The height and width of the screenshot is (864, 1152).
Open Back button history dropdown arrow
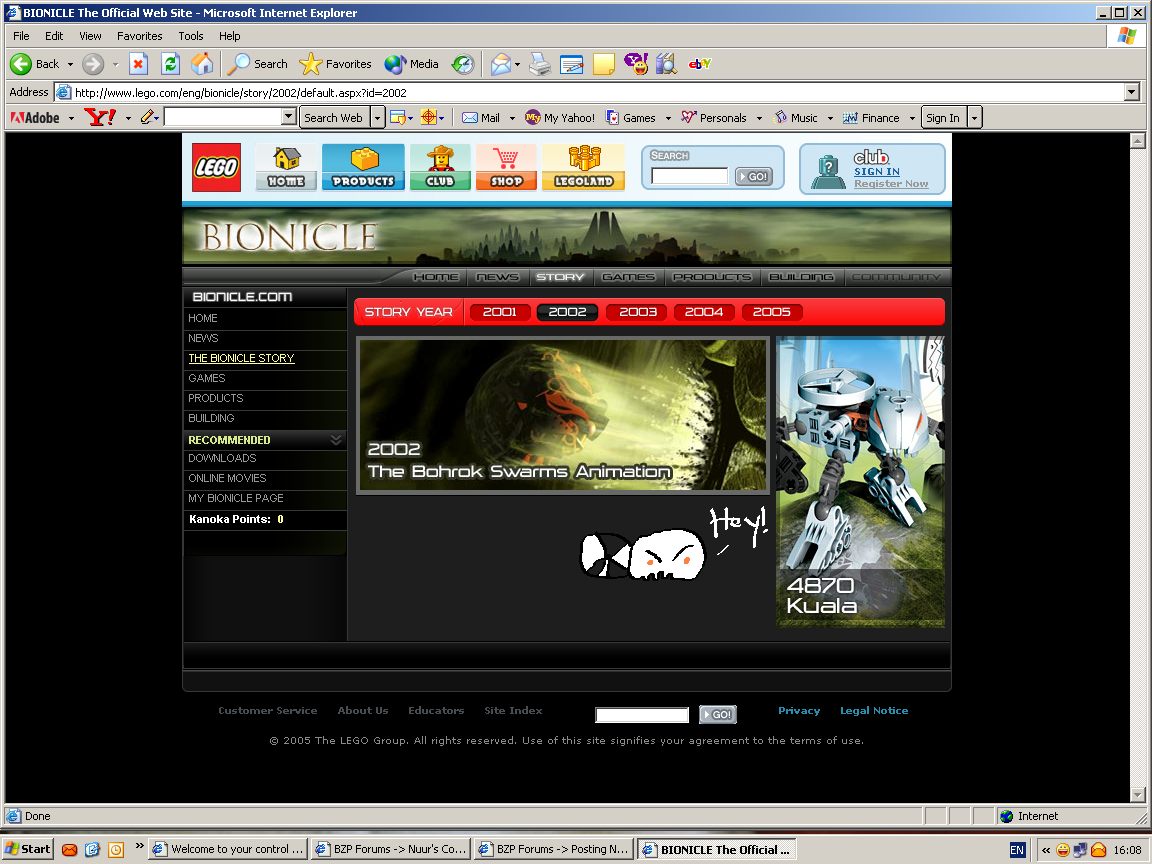71,65
